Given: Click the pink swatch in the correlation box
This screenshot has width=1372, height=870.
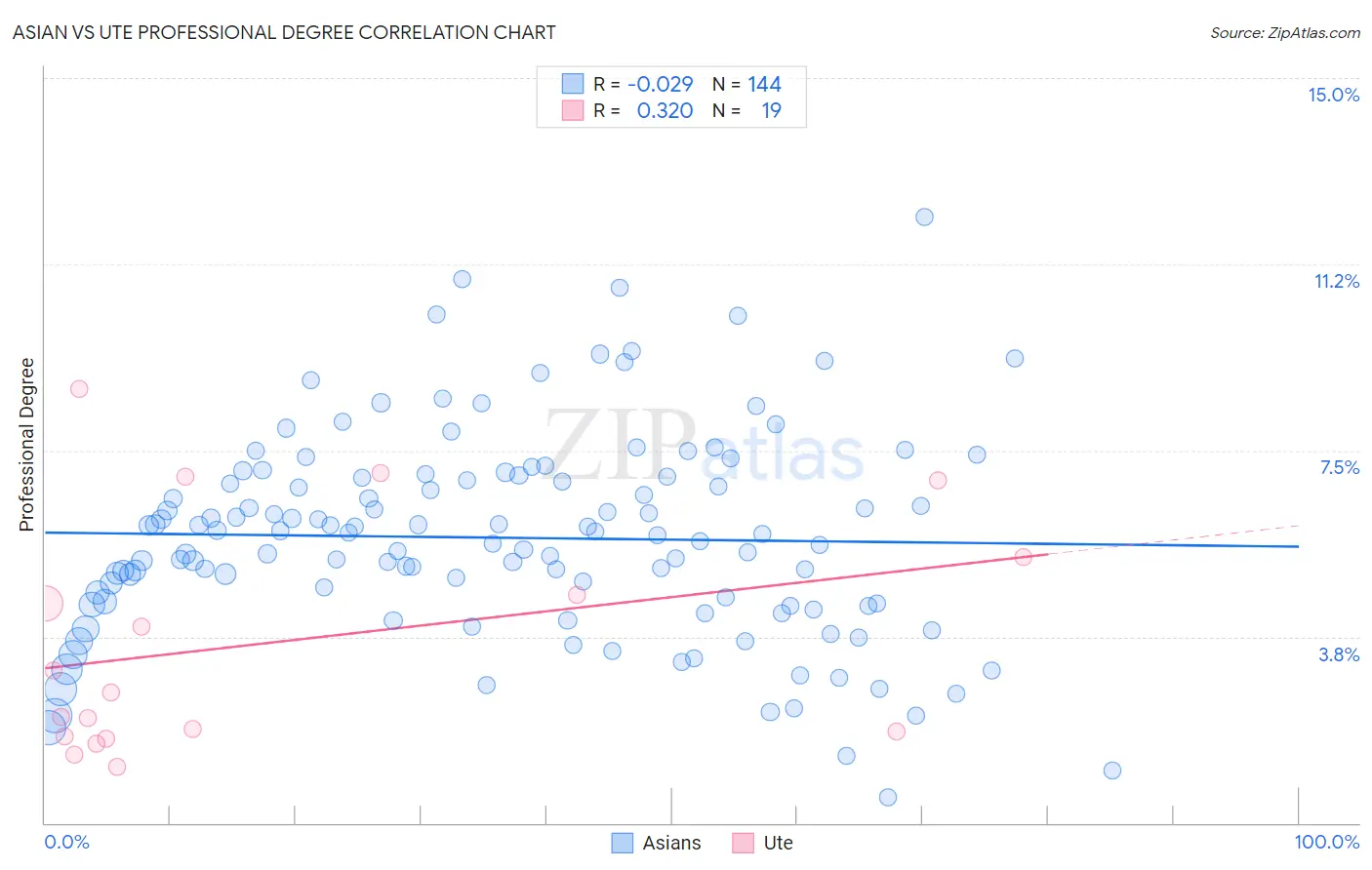Looking at the screenshot, I should pos(573,110).
